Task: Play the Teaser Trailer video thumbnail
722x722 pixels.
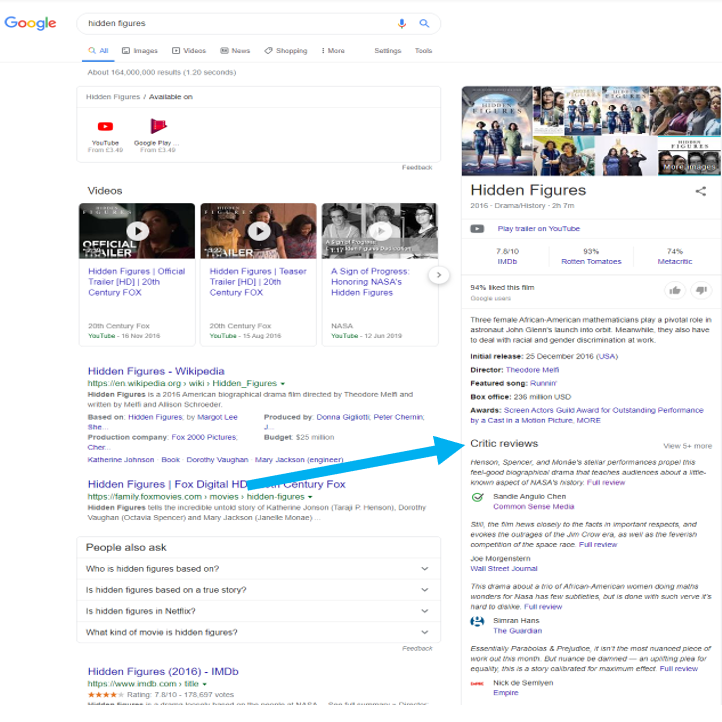Action: (x=259, y=231)
